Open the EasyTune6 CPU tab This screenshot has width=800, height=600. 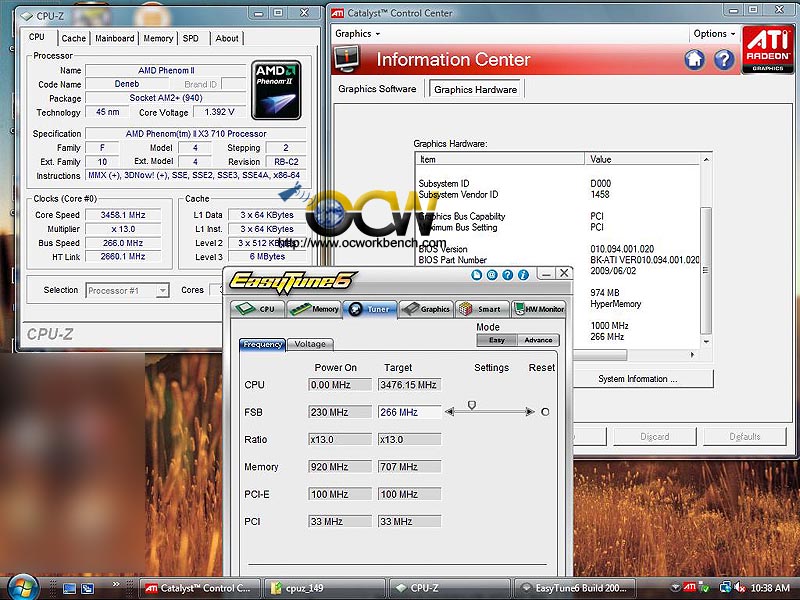coord(257,309)
